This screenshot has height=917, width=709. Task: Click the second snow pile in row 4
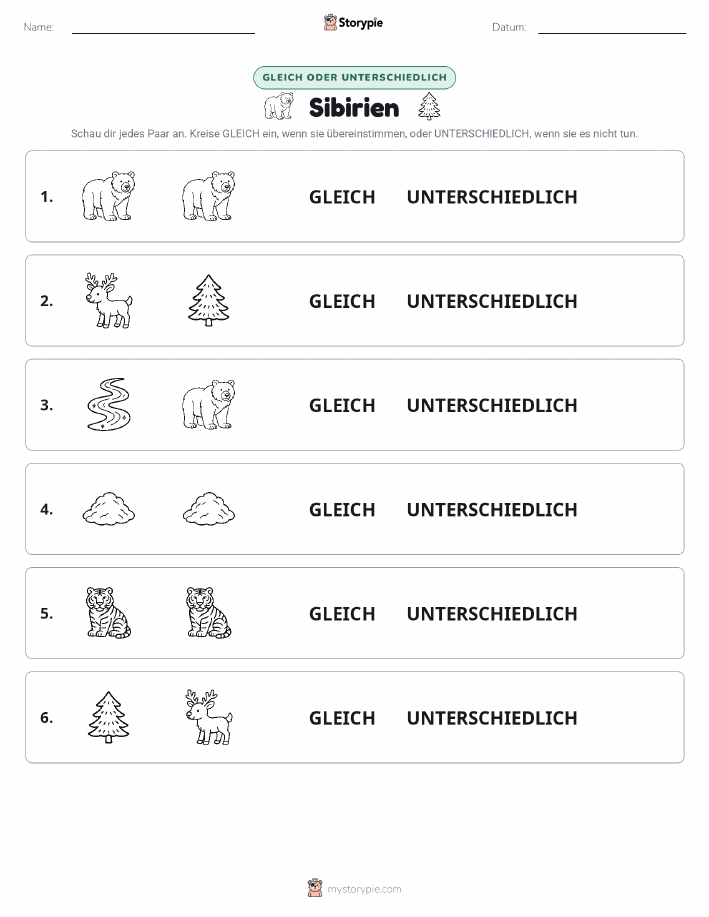(x=209, y=508)
